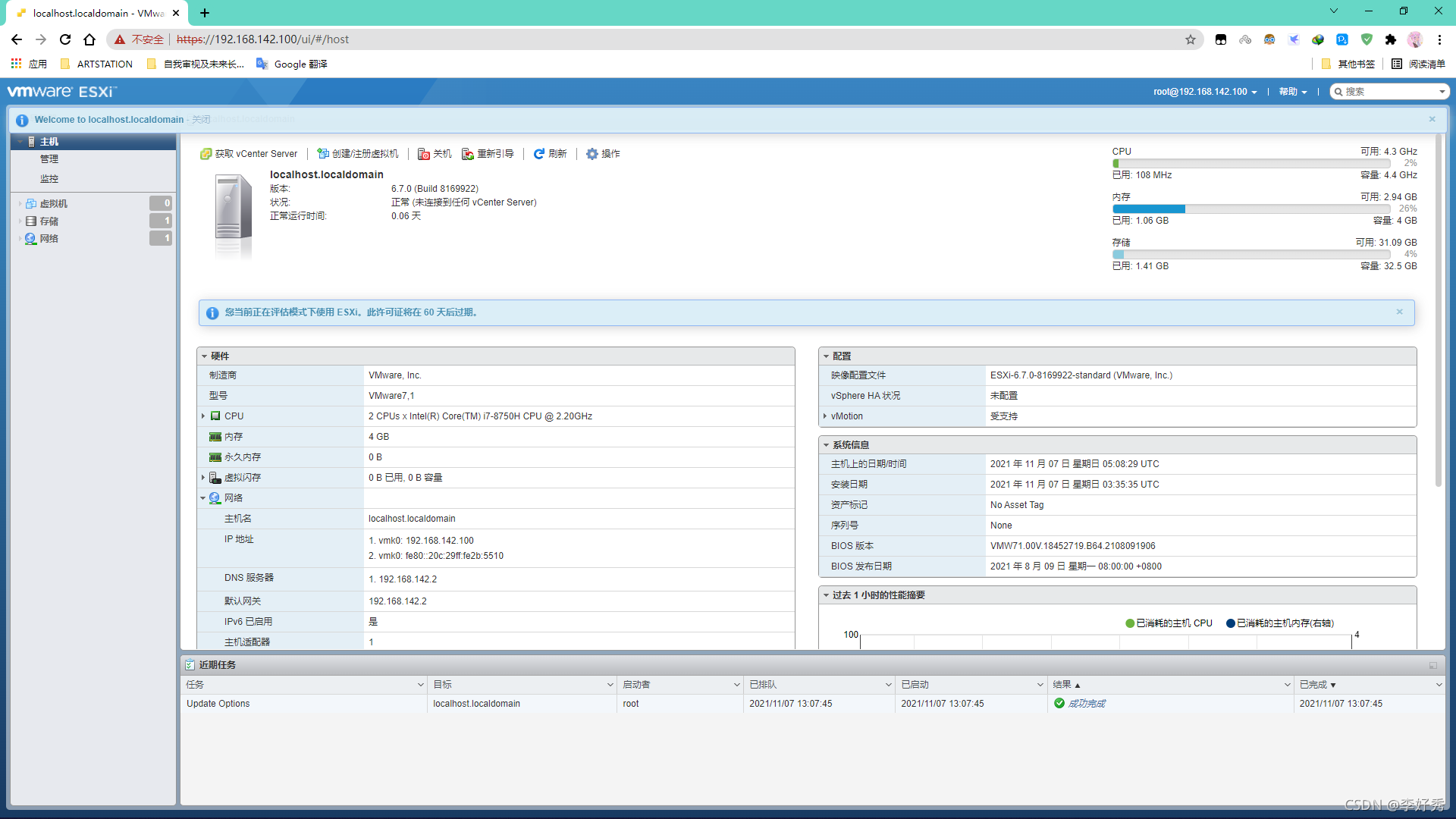Click in the ESXi search field
This screenshot has width=1456, height=819.
point(1389,92)
